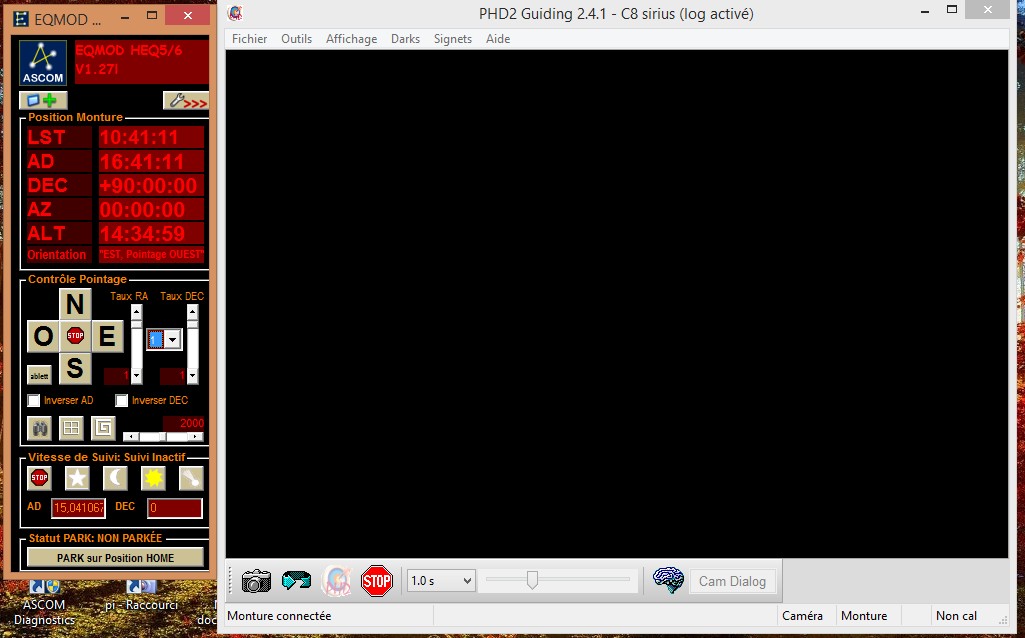Open the Darks menu in PHD2
This screenshot has width=1025, height=638.
405,39
